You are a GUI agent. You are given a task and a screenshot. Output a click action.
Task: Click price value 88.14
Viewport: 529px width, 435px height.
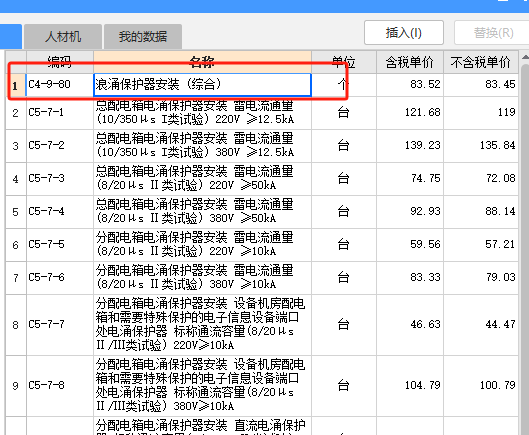click(x=500, y=211)
